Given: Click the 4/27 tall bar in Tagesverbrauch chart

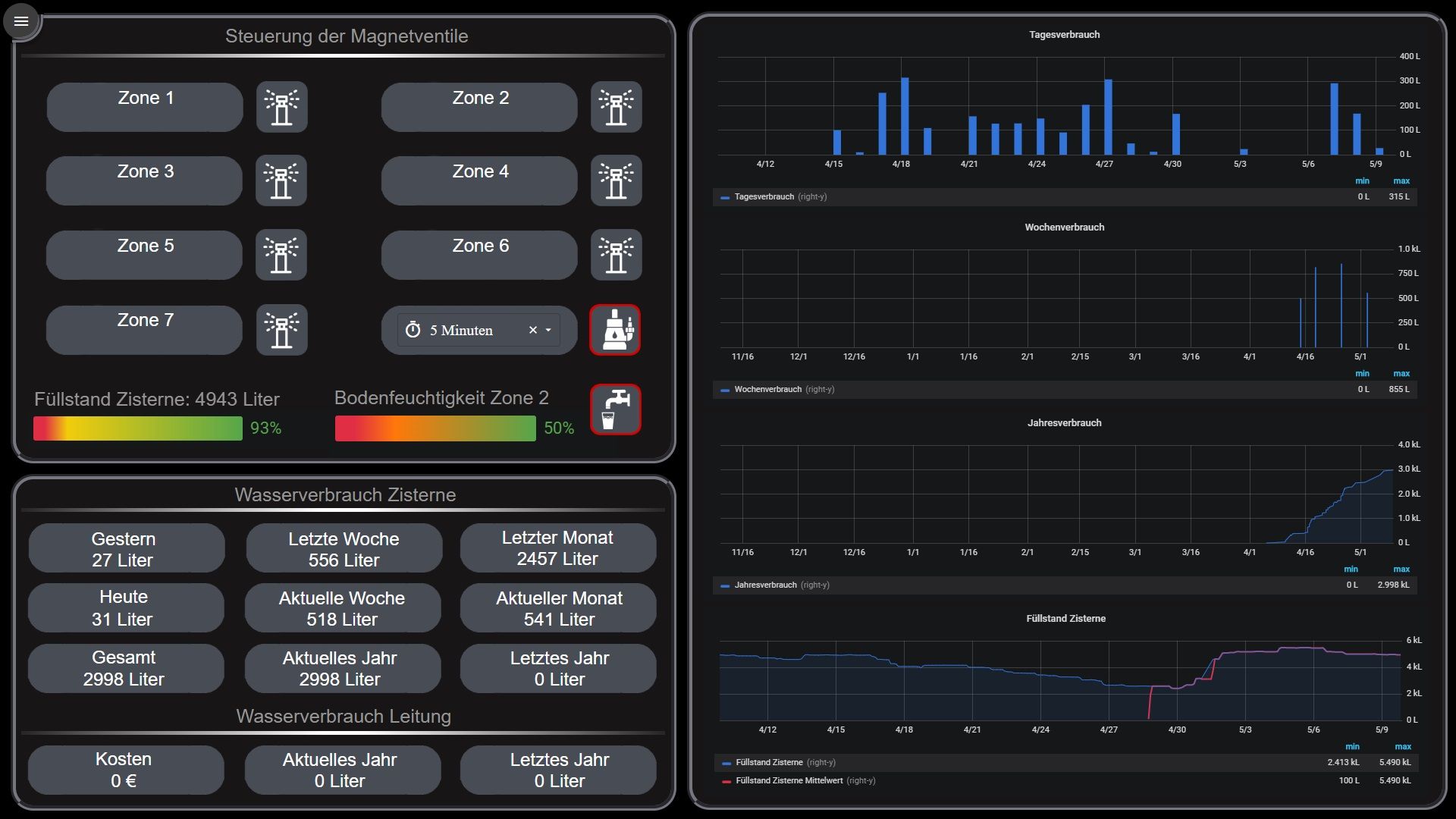Looking at the screenshot, I should pos(1108,117).
